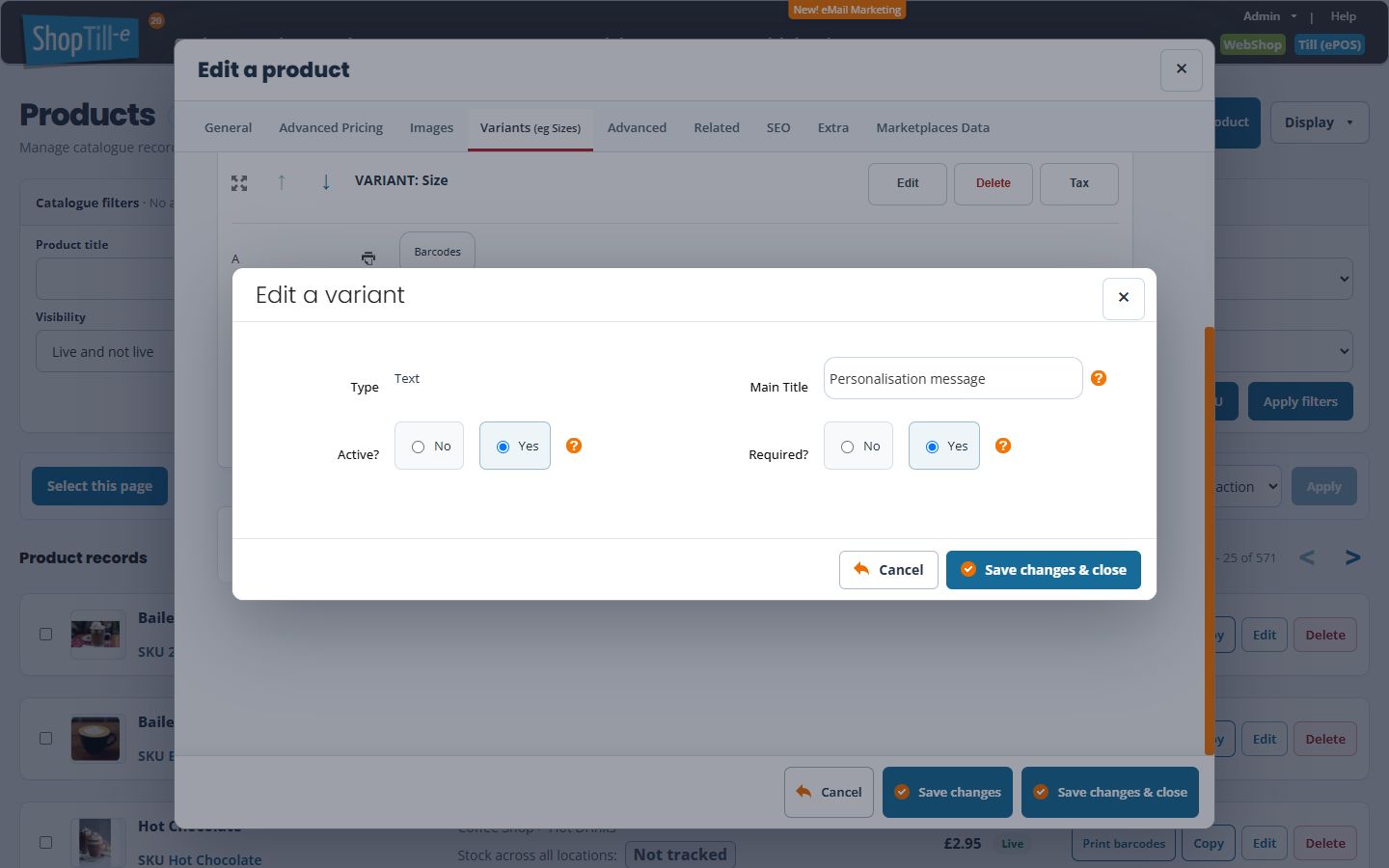Go to next page of product records
The width and height of the screenshot is (1389, 868).
pos(1352,557)
